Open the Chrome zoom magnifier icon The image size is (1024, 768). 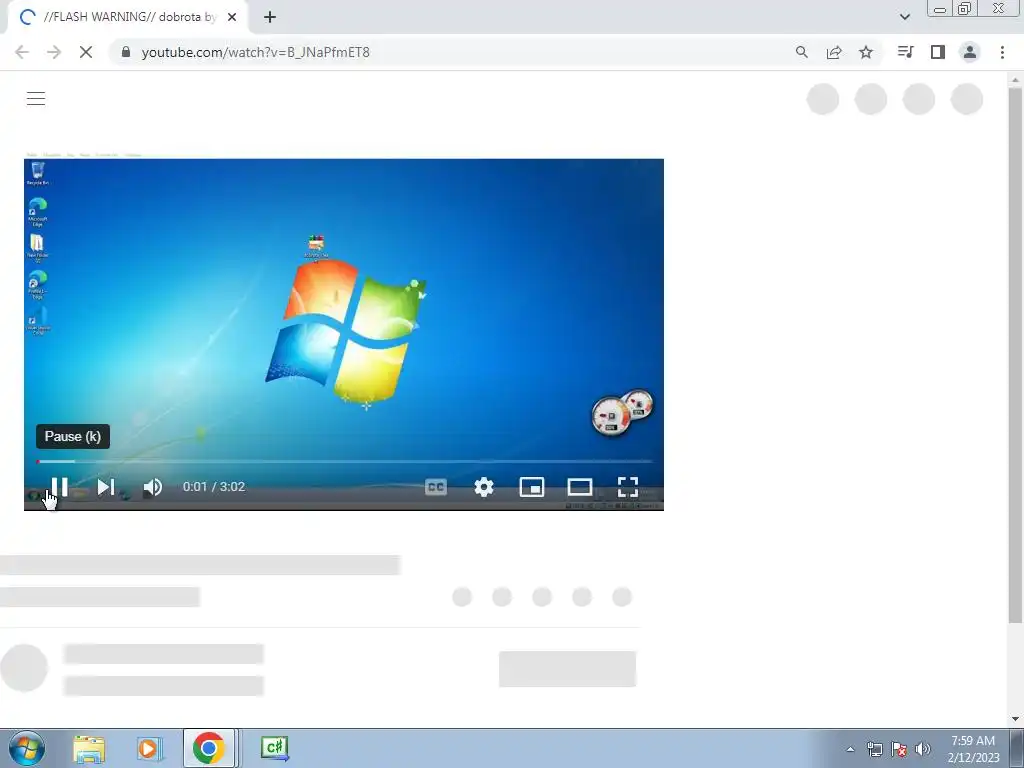tap(802, 52)
